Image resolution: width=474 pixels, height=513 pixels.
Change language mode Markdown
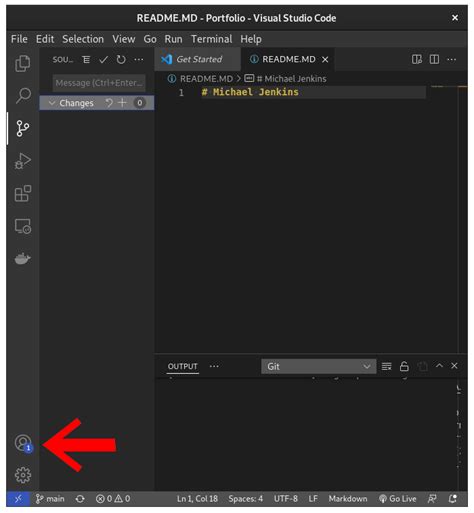pyautogui.click(x=348, y=499)
